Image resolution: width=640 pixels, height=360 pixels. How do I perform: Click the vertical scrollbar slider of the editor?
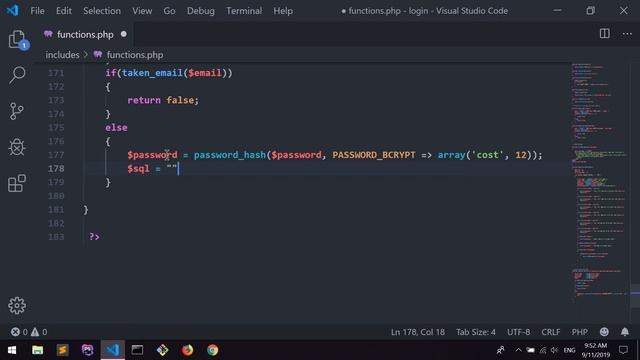[635, 296]
